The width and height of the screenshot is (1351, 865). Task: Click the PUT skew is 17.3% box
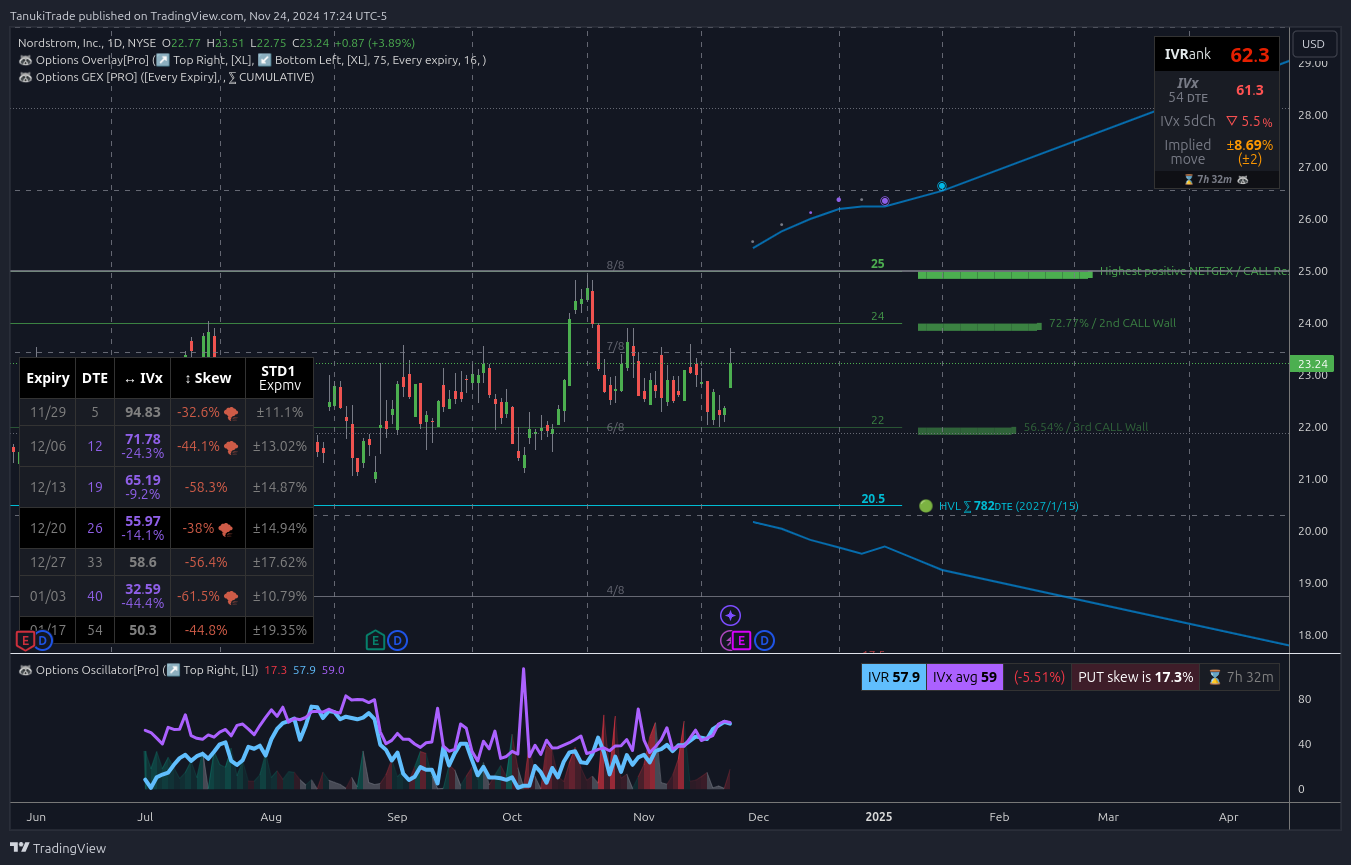(1135, 677)
